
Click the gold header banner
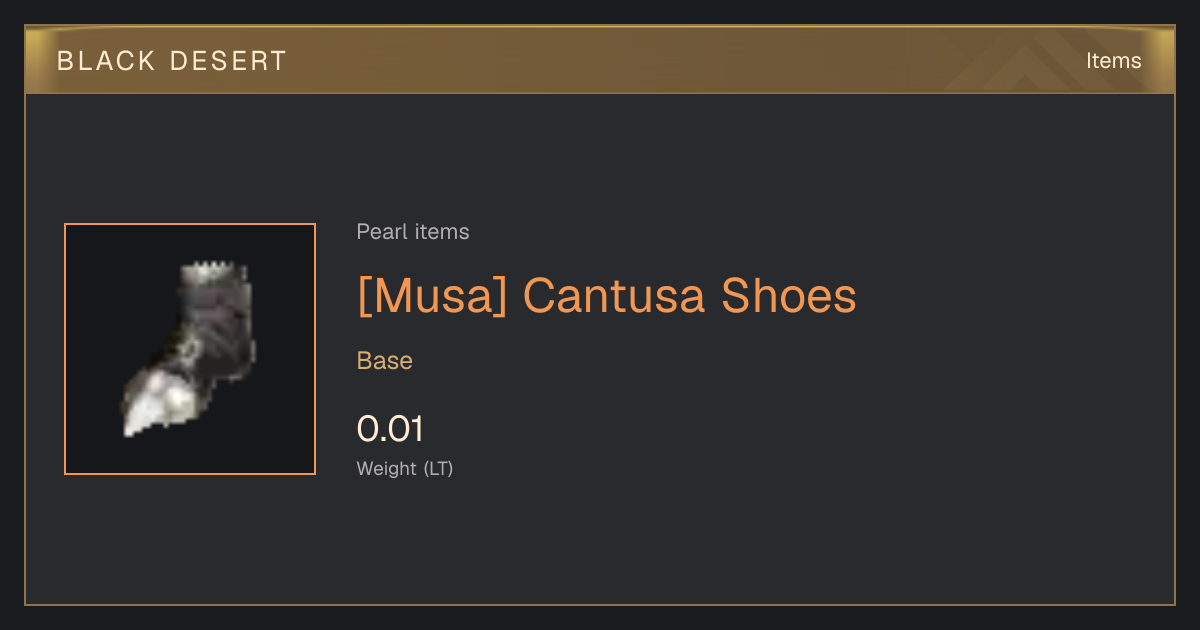(x=600, y=60)
